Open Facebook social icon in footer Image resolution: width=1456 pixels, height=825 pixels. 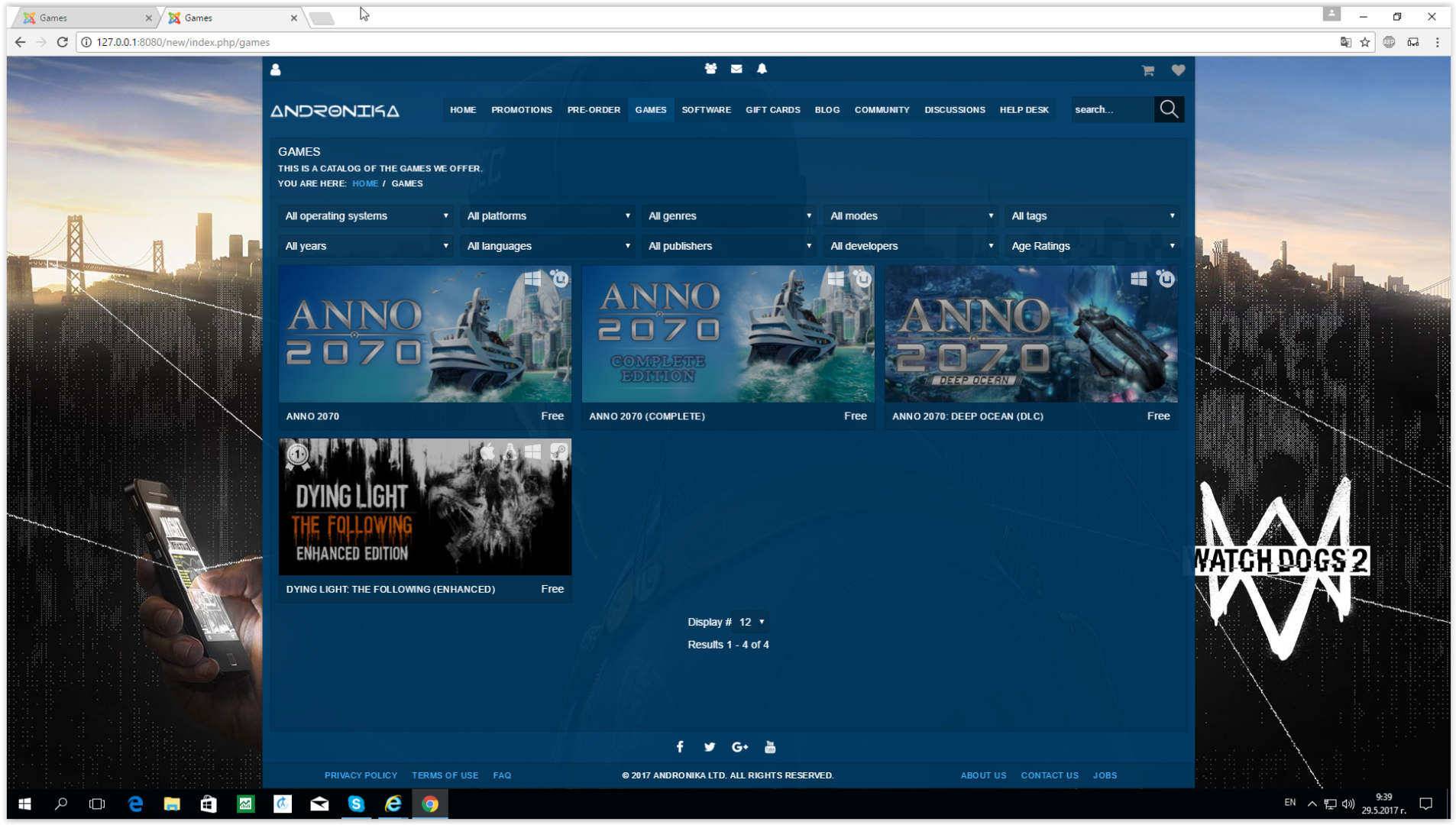(x=680, y=747)
